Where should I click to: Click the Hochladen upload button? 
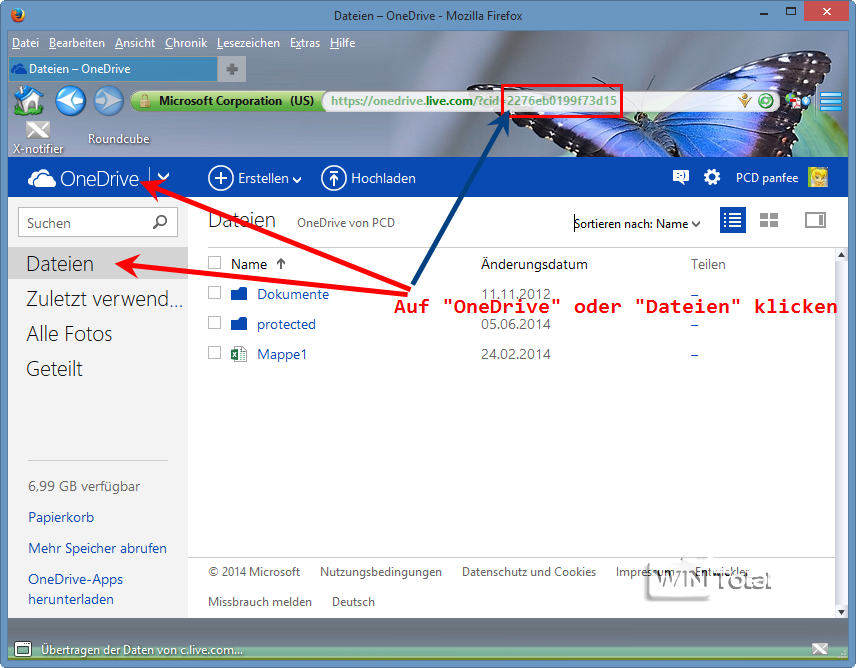(x=368, y=178)
